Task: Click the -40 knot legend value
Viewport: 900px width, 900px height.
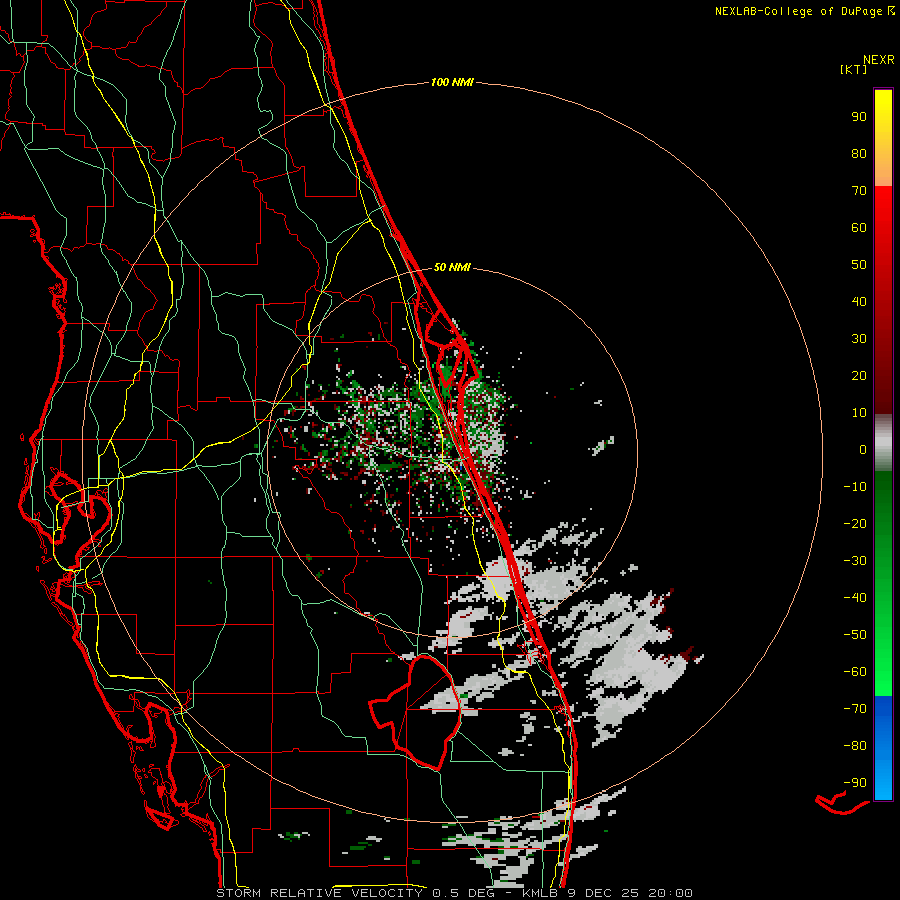Action: point(855,598)
